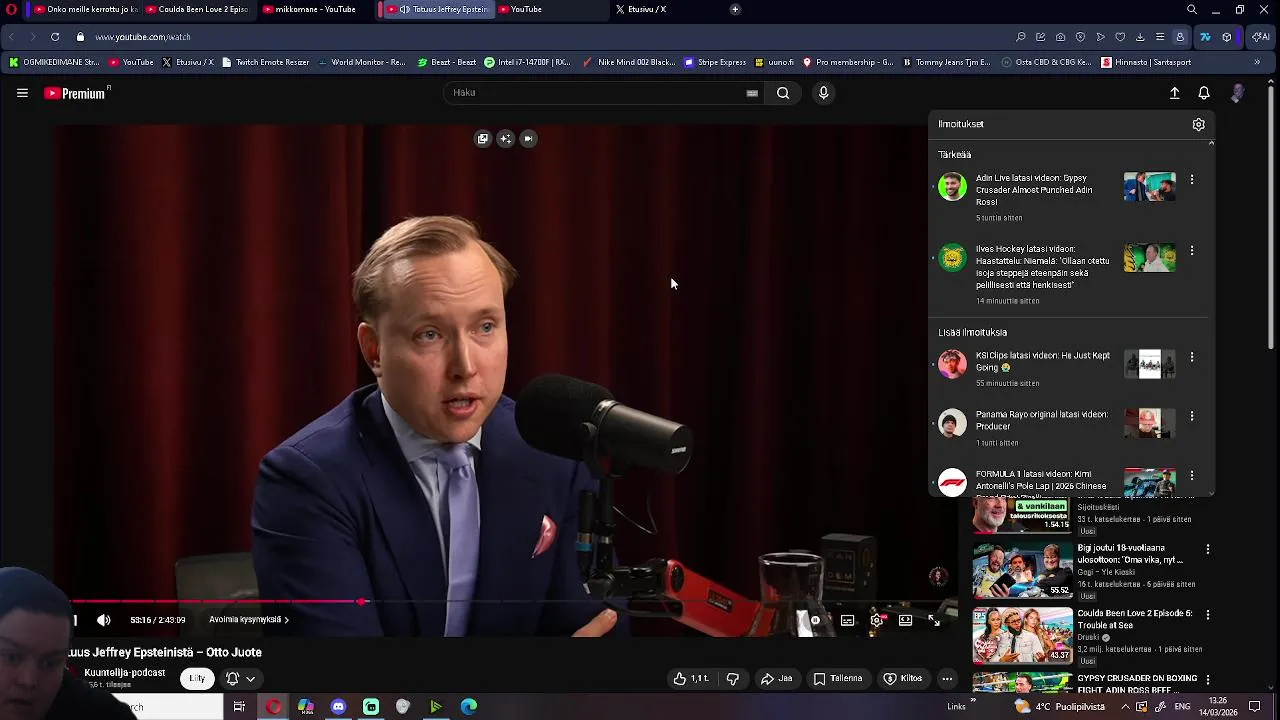The width and height of the screenshot is (1280, 720).
Task: Open the YouTube hamburger guide menu
Action: tap(22, 93)
